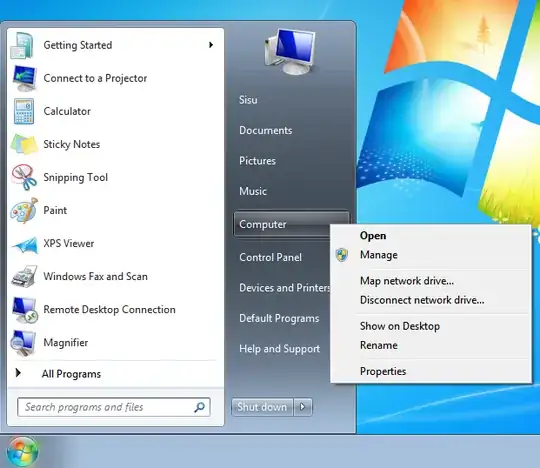Click the Calculator label
This screenshot has height=468, width=540.
click(x=67, y=111)
